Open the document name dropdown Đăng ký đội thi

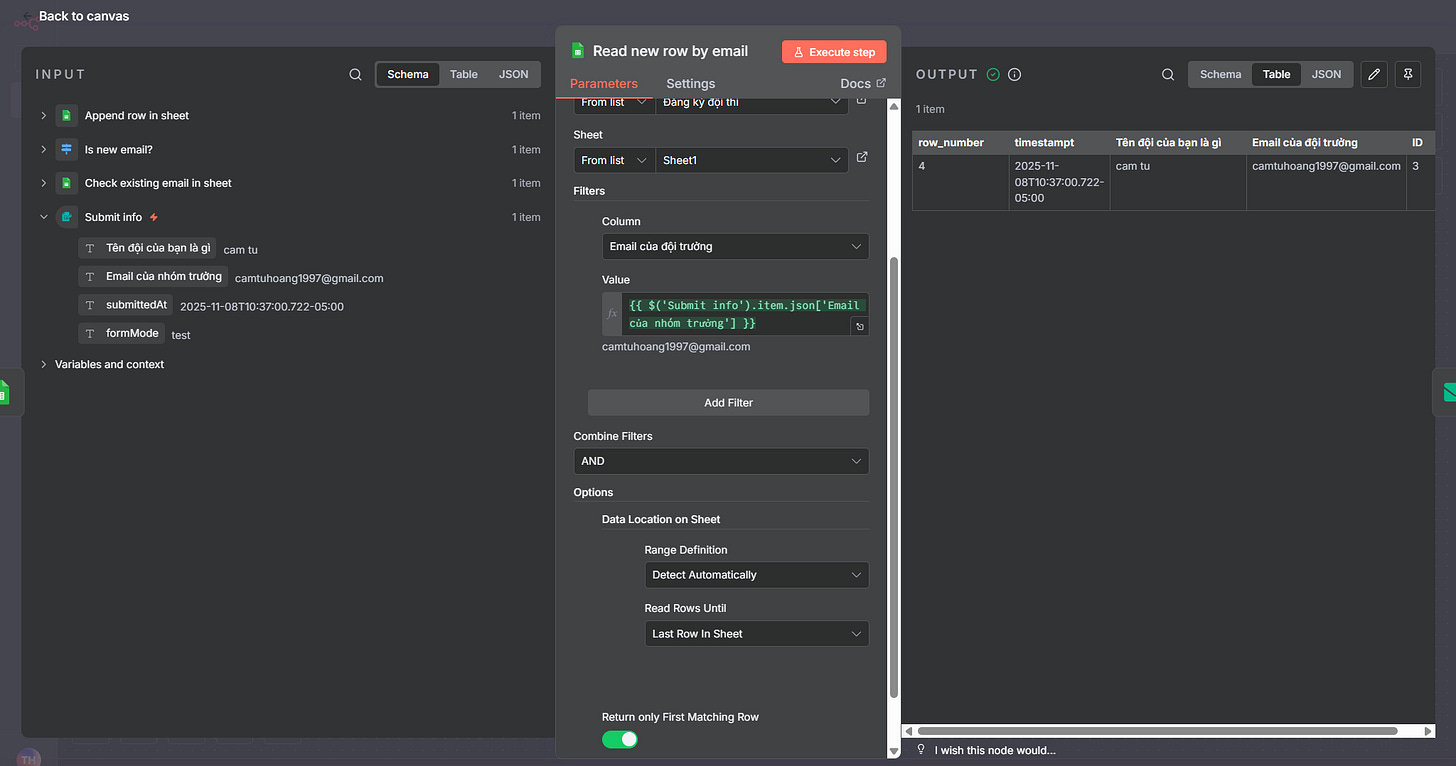[752, 102]
